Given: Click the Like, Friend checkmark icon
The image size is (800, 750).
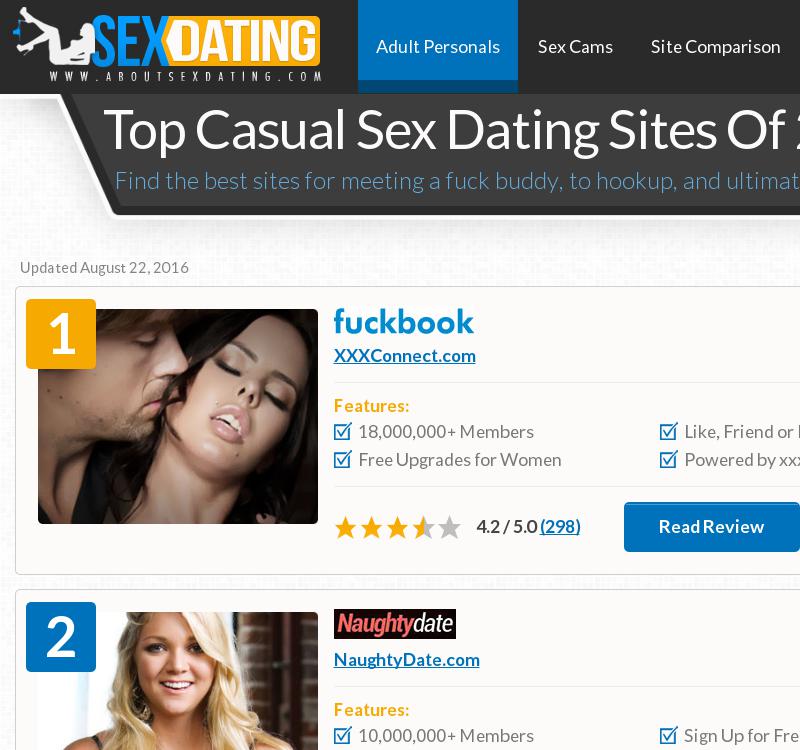Looking at the screenshot, I should pos(668,432).
